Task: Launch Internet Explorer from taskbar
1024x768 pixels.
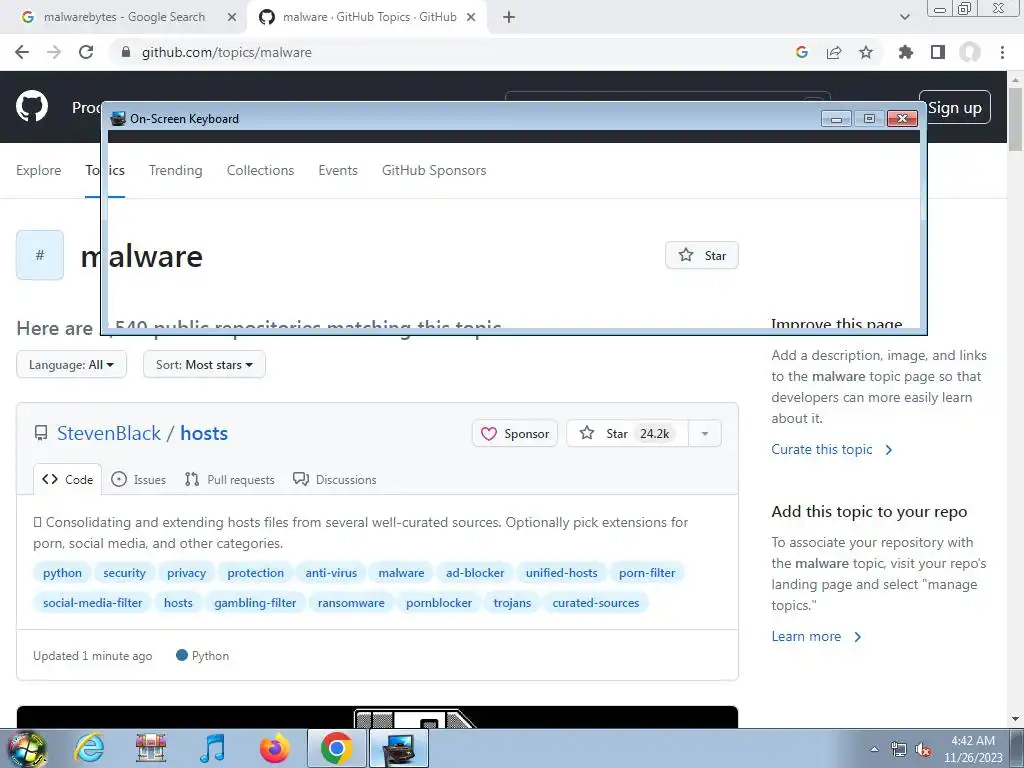Action: (89, 748)
